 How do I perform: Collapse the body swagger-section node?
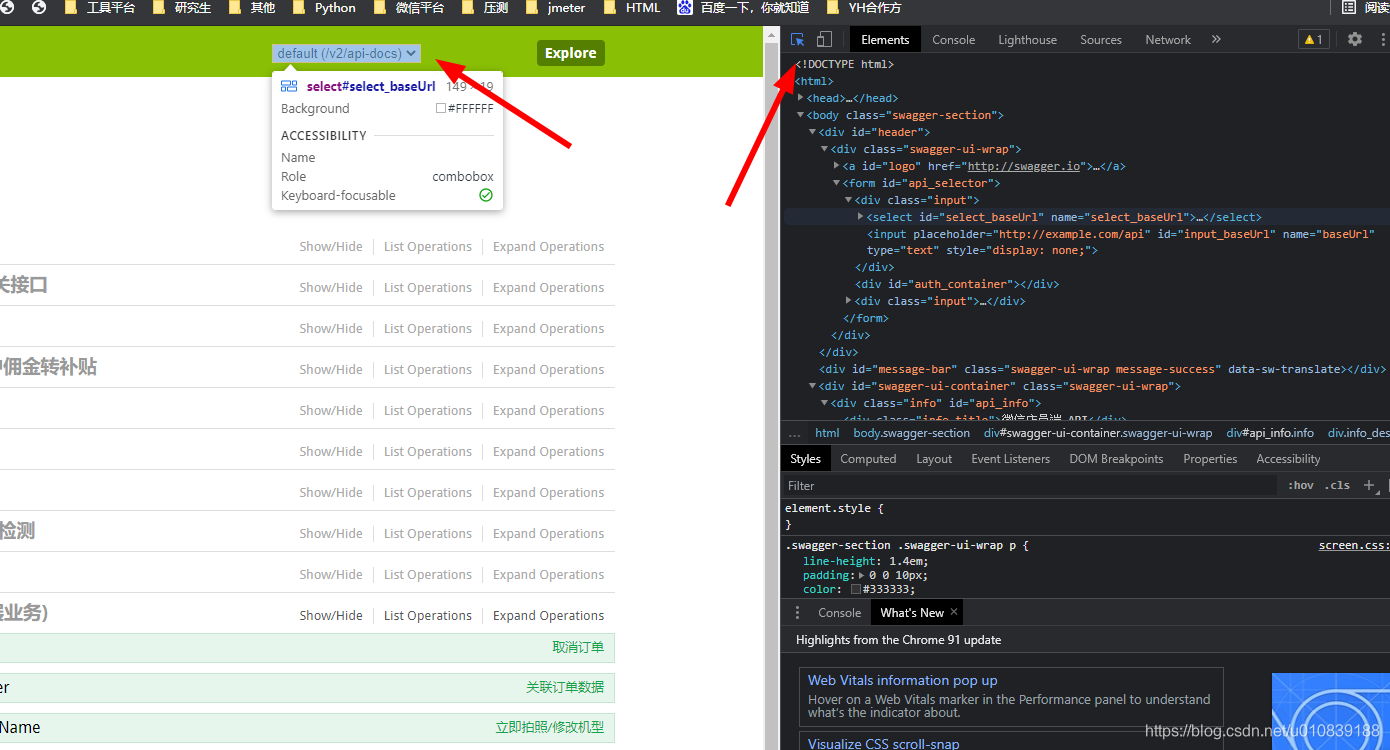coord(801,115)
